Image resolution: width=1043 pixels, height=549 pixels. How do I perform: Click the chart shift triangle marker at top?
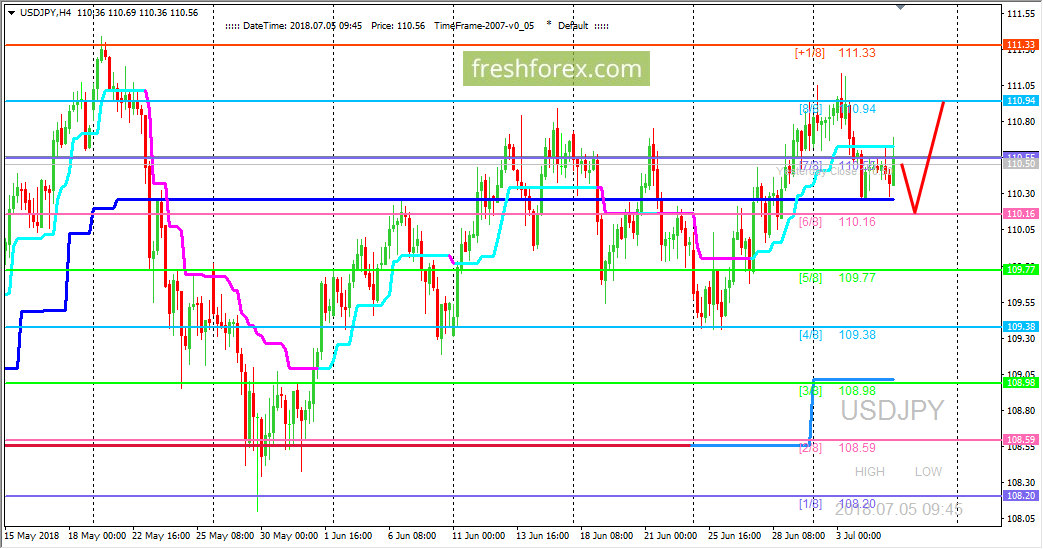901,7
